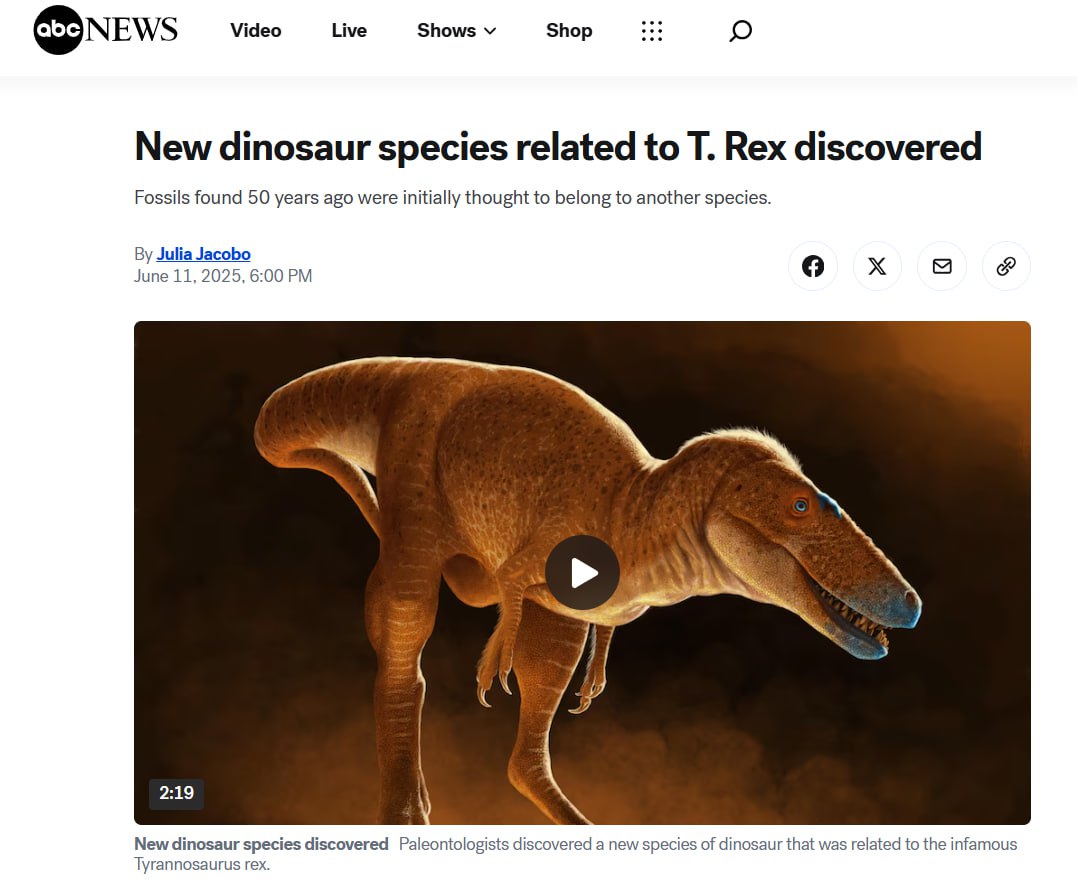Screen dimensions: 1077x882
Task: Open the Video section
Action: (255, 31)
